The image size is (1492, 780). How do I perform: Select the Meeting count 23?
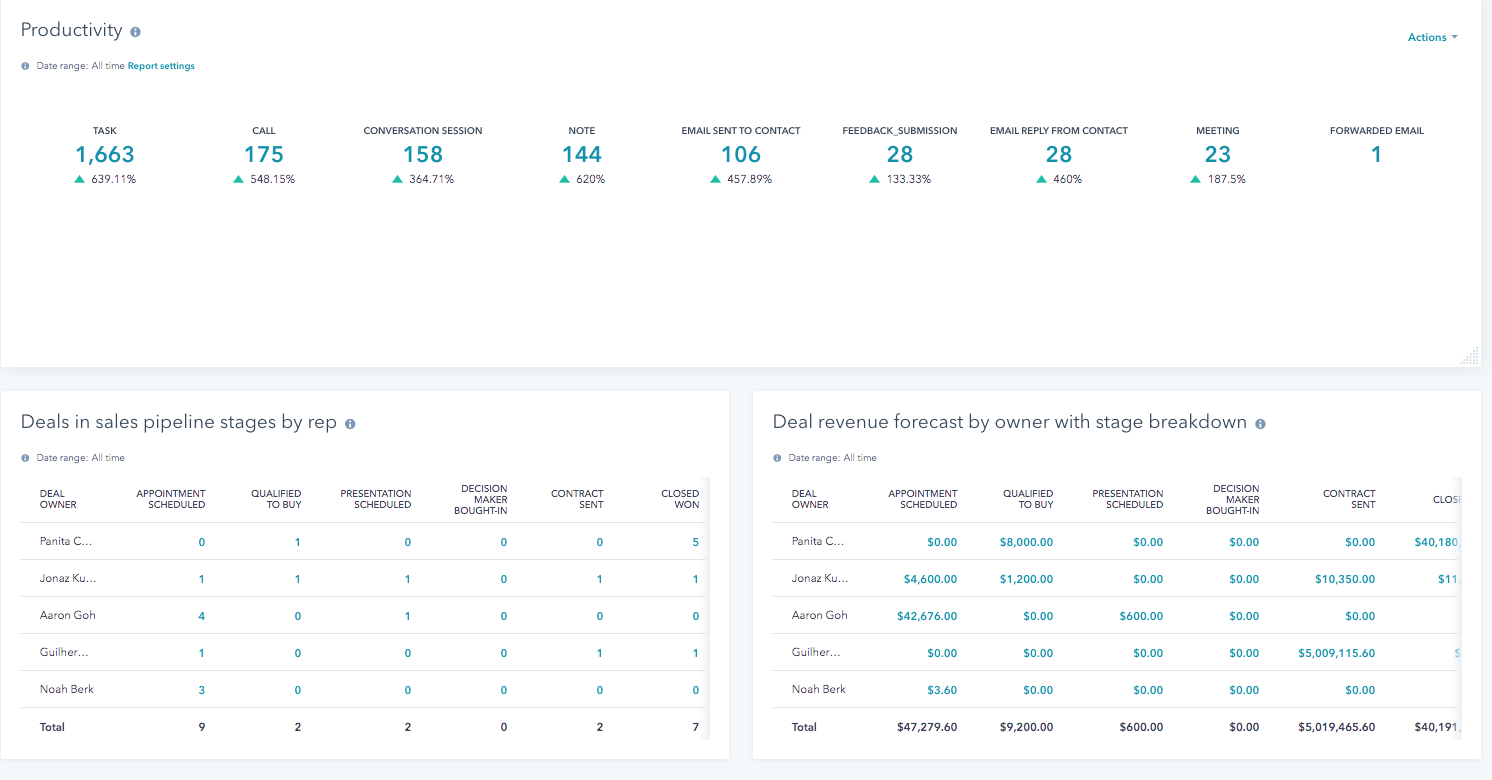click(1218, 154)
